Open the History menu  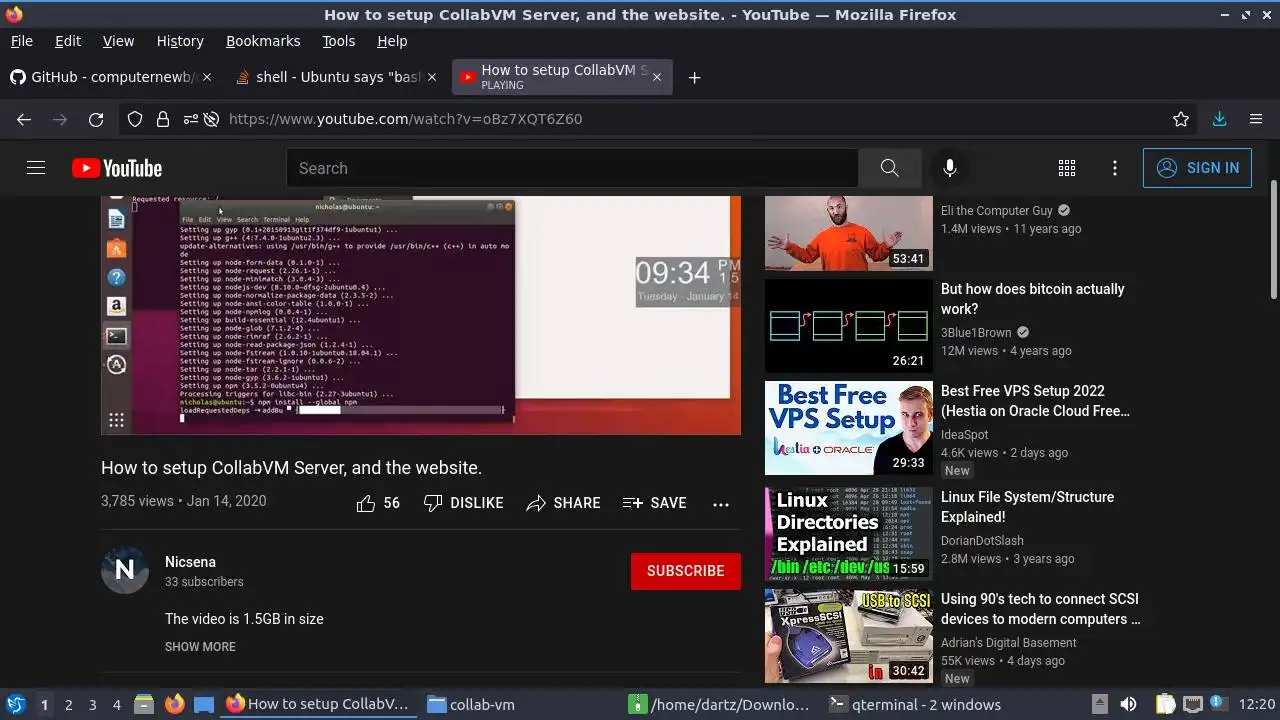click(x=180, y=41)
